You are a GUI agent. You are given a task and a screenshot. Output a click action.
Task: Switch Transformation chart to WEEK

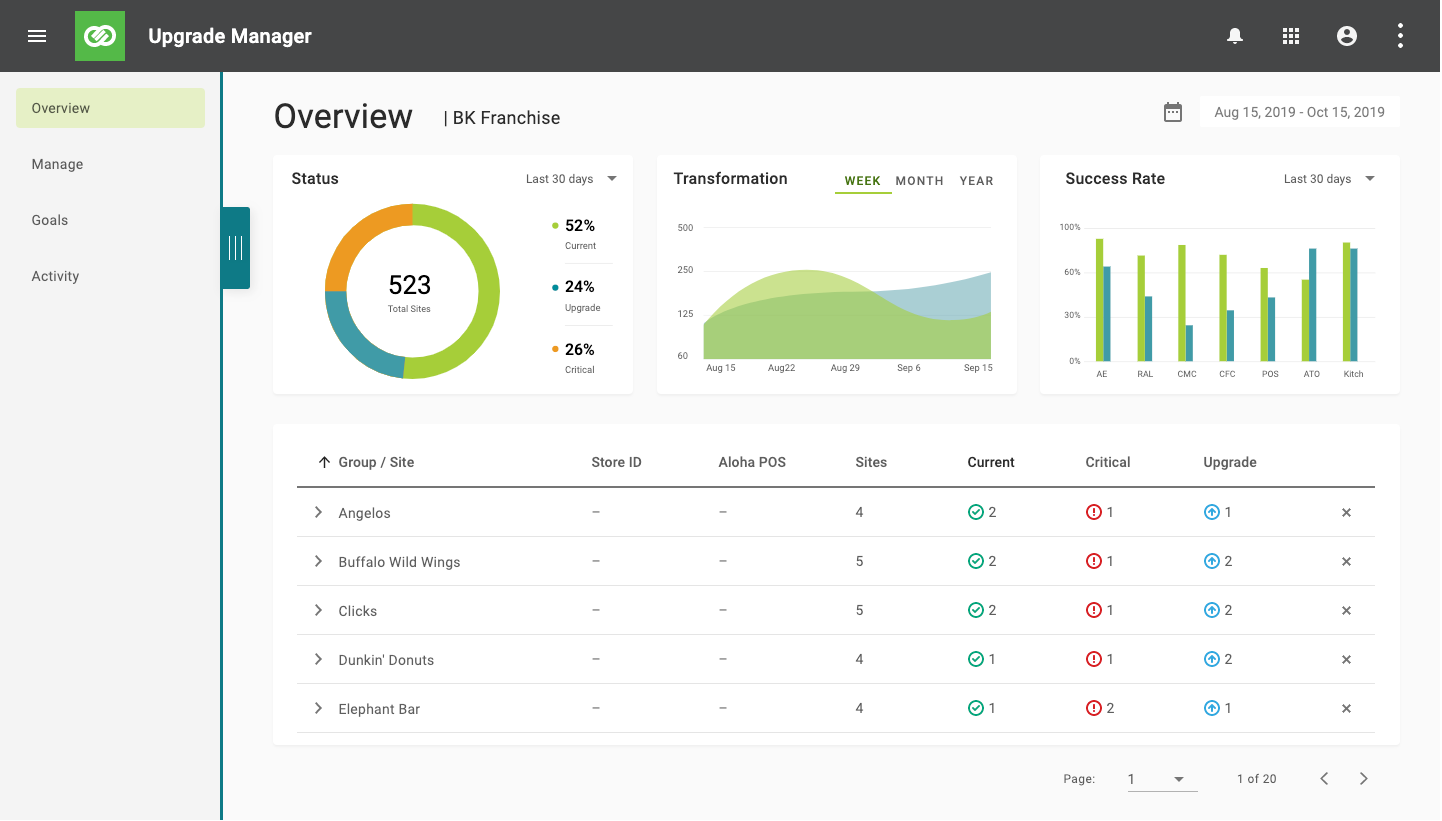pos(863,181)
